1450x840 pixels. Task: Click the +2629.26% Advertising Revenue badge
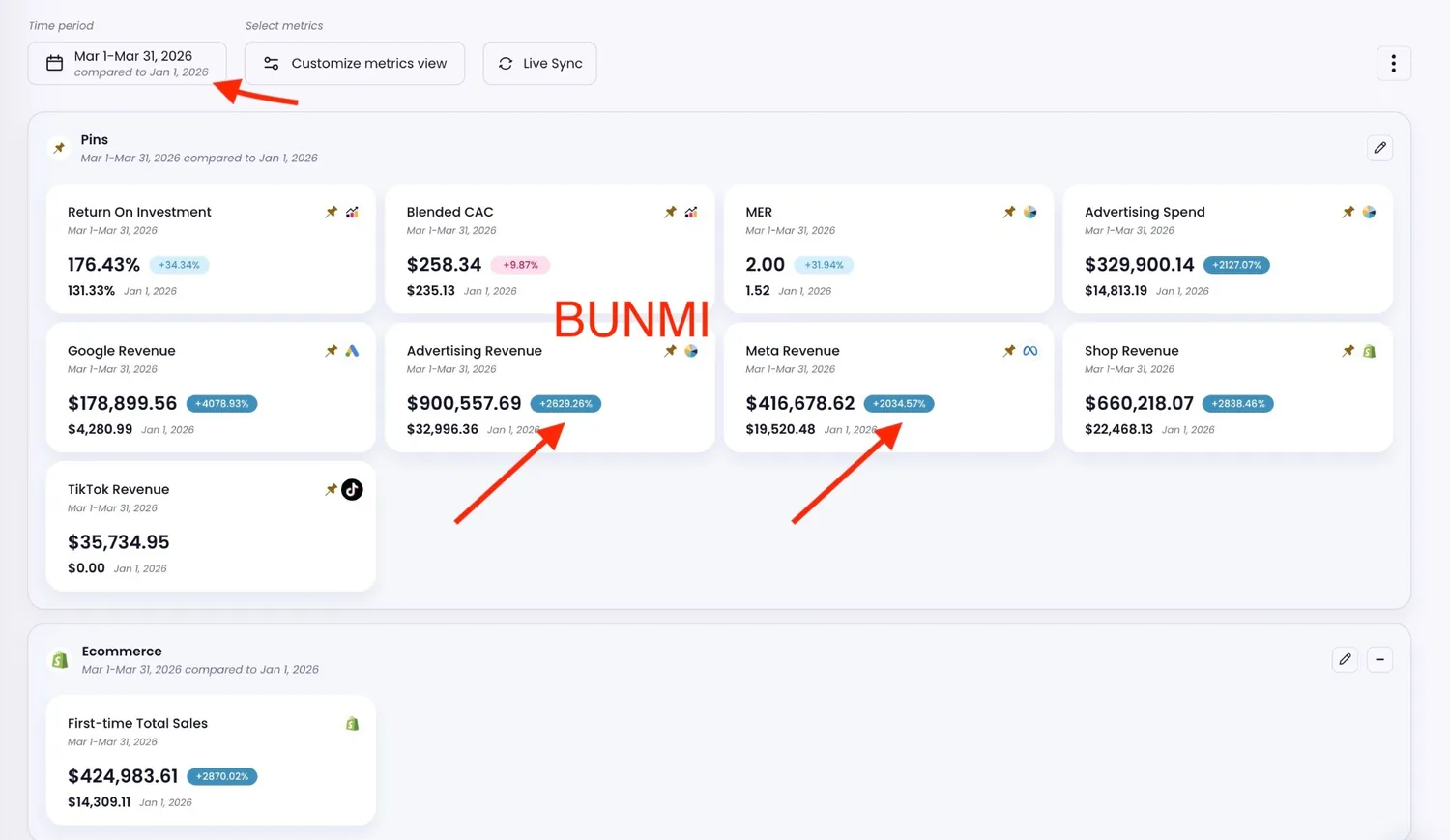565,404
